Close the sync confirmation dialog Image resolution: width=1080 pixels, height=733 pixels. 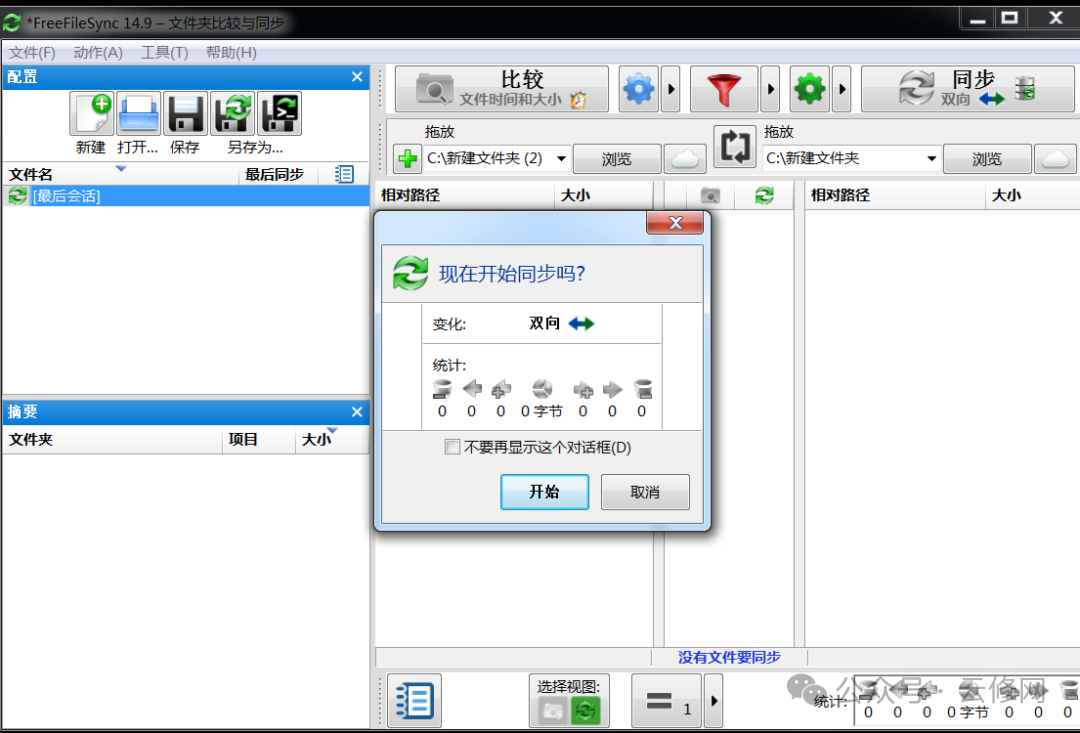(x=675, y=223)
